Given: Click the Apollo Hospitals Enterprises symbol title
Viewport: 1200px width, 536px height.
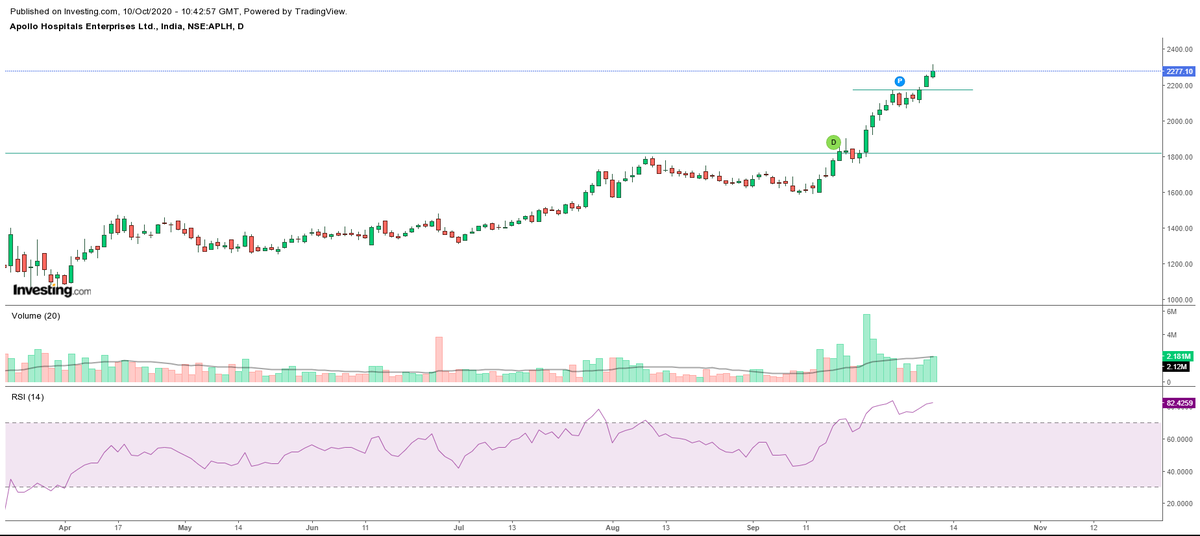Looking at the screenshot, I should 127,26.
